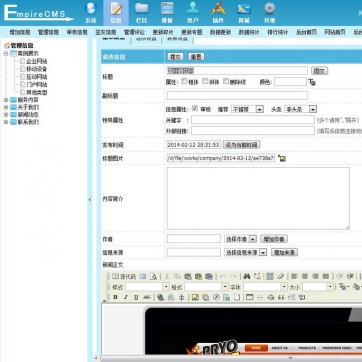This screenshot has width=362, height=362.
Task: Toggle the 粗体 bold title checkbox
Action: tap(184, 81)
